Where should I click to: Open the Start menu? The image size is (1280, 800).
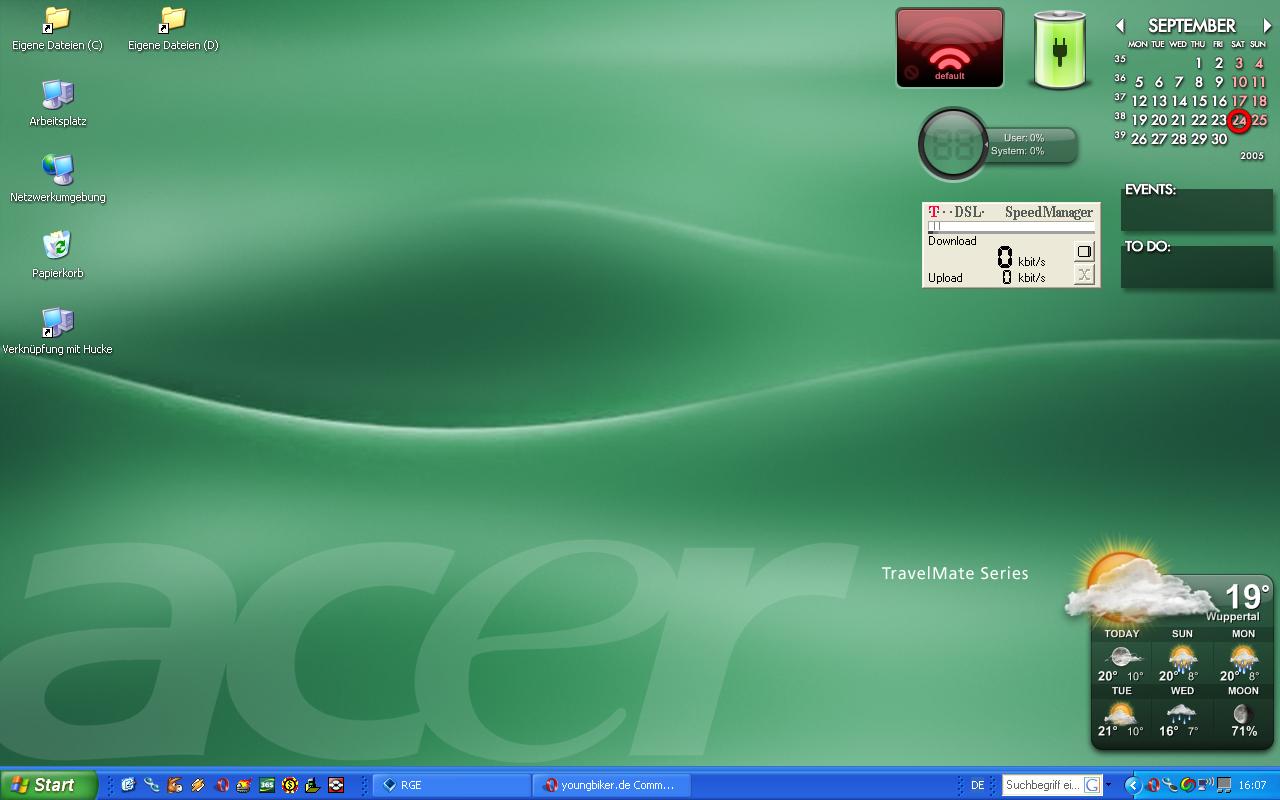pyautogui.click(x=49, y=785)
